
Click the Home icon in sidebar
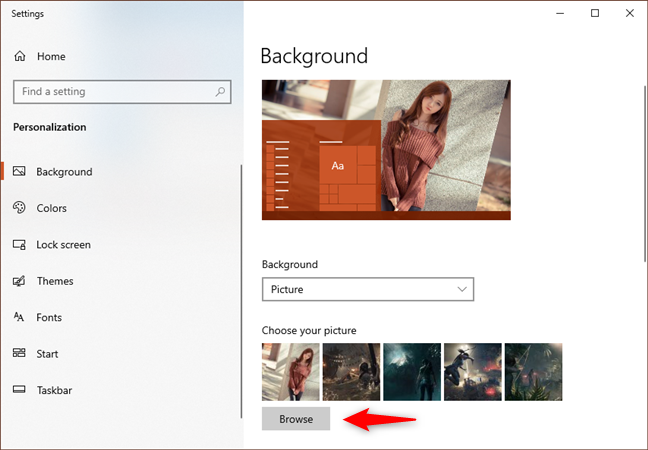pyautogui.click(x=19, y=57)
